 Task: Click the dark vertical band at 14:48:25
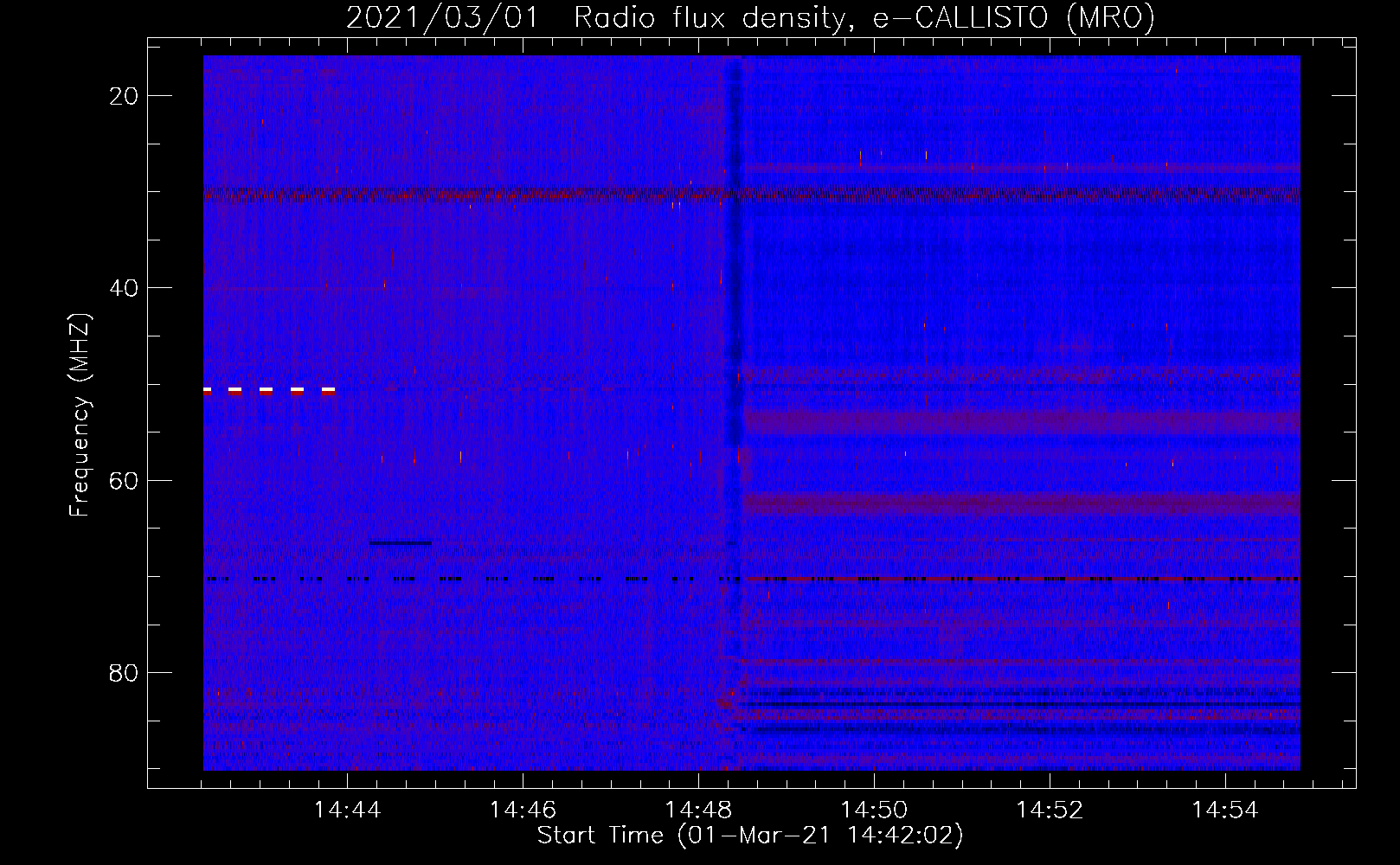tap(734, 251)
